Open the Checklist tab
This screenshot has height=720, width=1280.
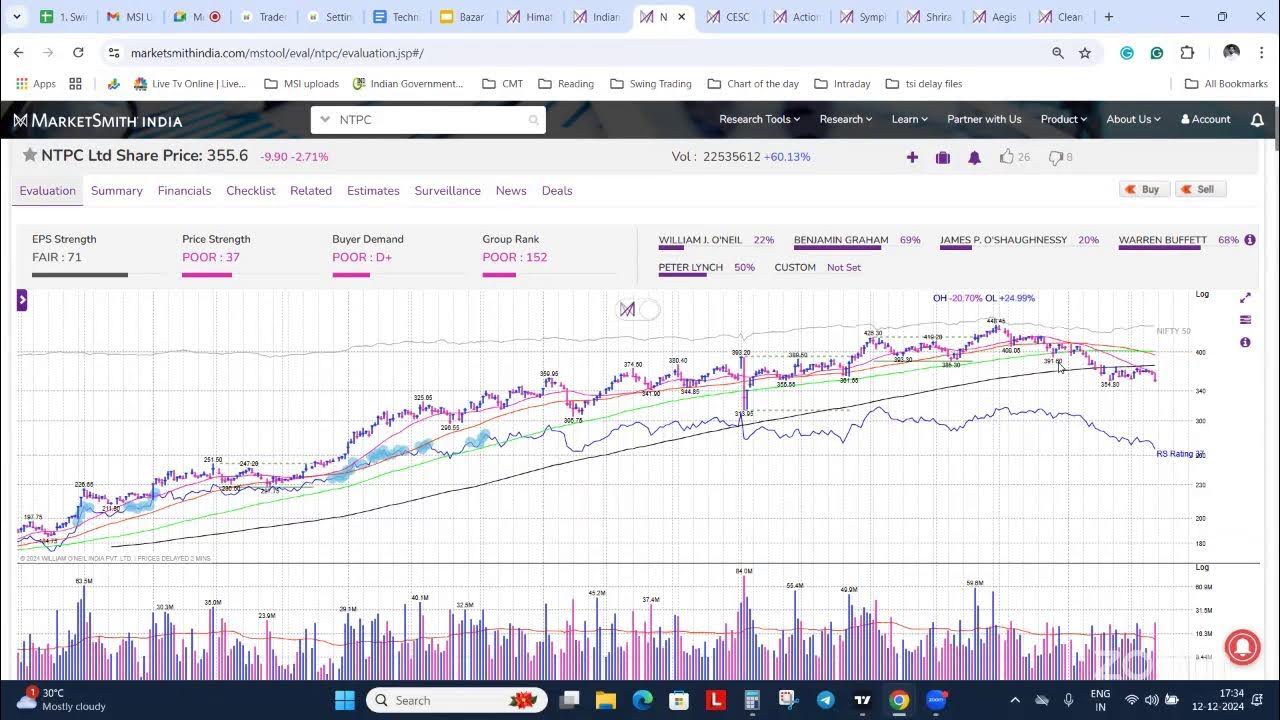click(251, 191)
